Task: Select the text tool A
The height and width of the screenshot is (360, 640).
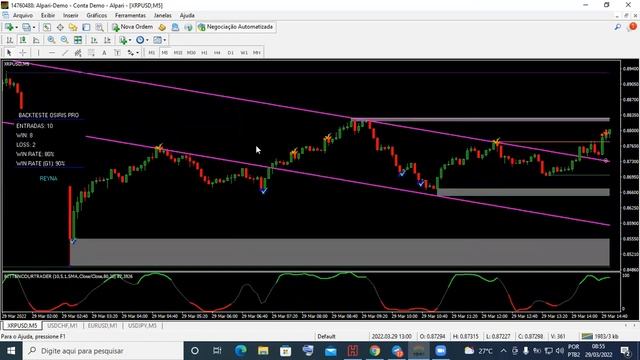Action: coord(104,53)
